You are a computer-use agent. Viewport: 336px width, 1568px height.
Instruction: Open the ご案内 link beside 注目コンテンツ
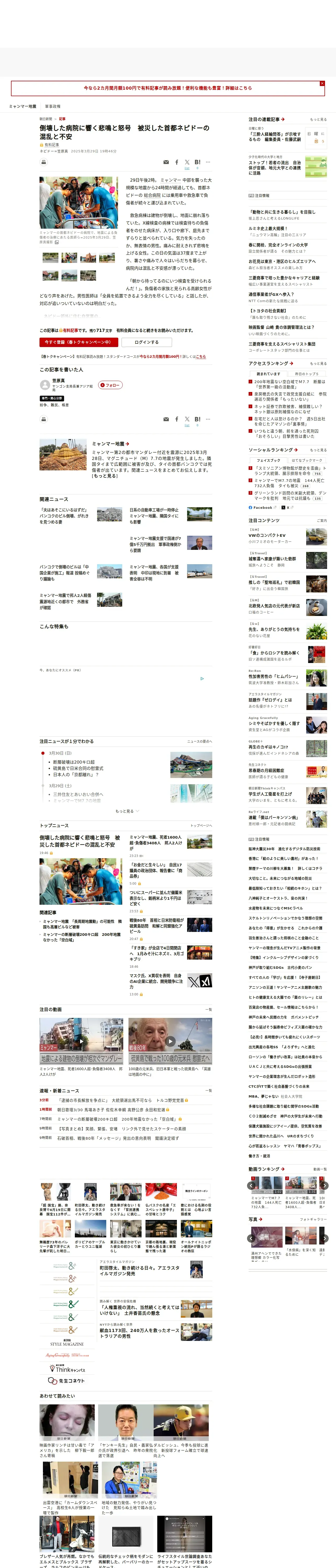pyautogui.click(x=322, y=520)
